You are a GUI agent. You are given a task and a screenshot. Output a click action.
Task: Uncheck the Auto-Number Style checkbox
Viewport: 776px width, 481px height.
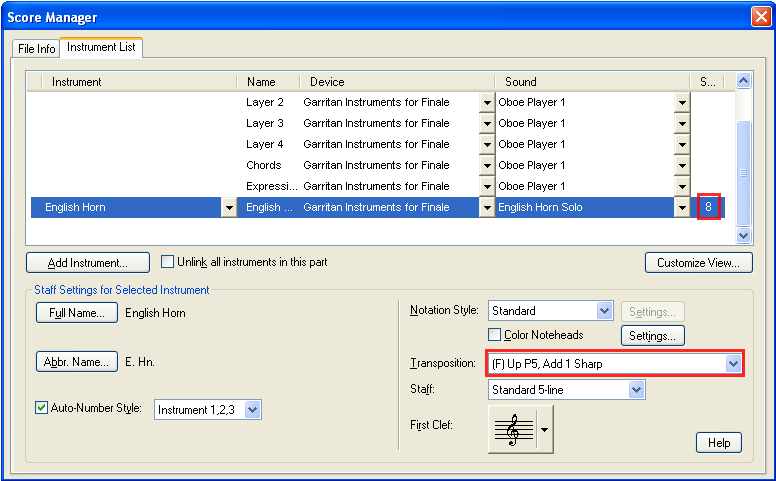tap(41, 409)
